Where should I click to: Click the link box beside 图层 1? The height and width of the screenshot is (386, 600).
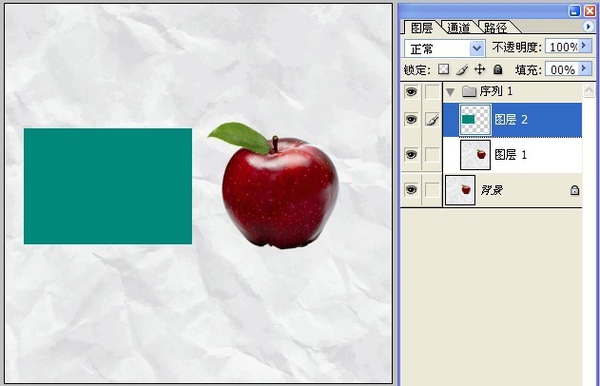tap(432, 155)
